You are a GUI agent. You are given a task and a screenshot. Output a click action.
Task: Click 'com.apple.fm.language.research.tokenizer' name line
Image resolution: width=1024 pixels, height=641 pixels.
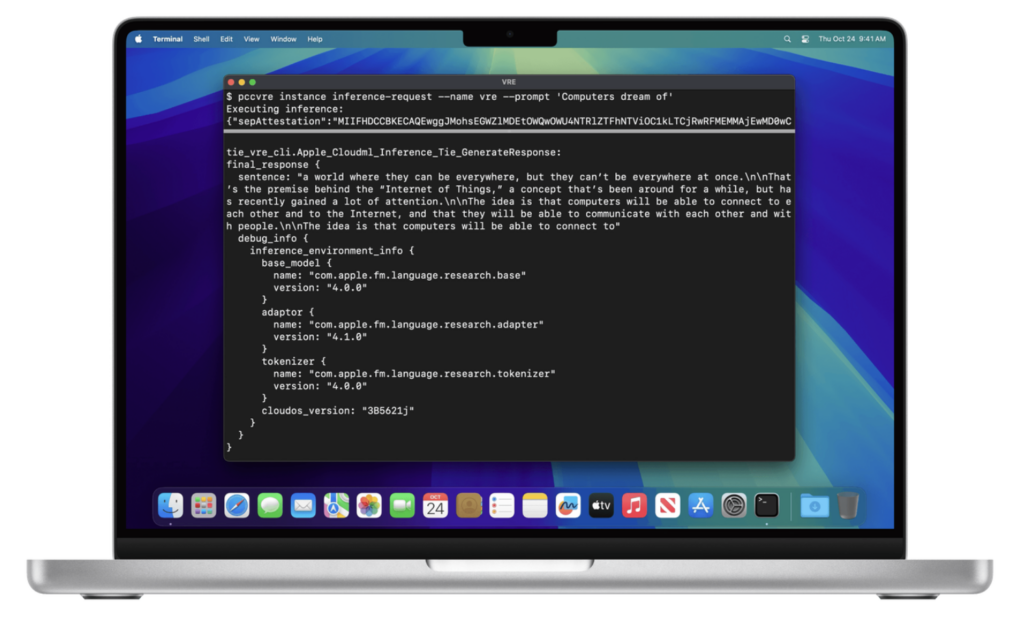[414, 373]
